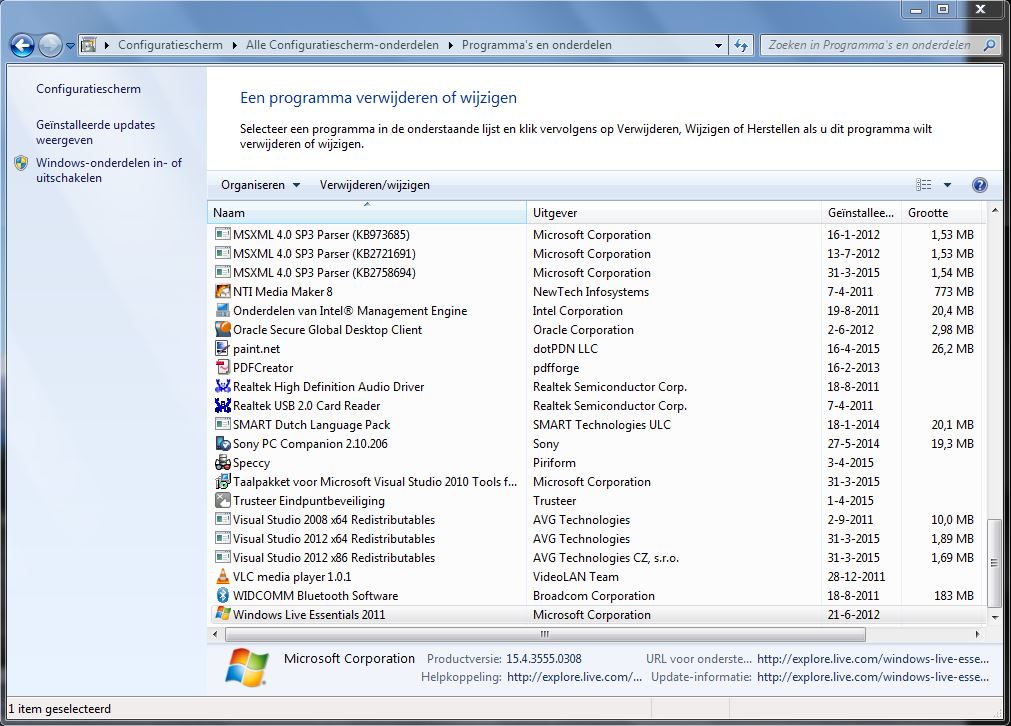Sort by the Naam column header

pyautogui.click(x=367, y=213)
